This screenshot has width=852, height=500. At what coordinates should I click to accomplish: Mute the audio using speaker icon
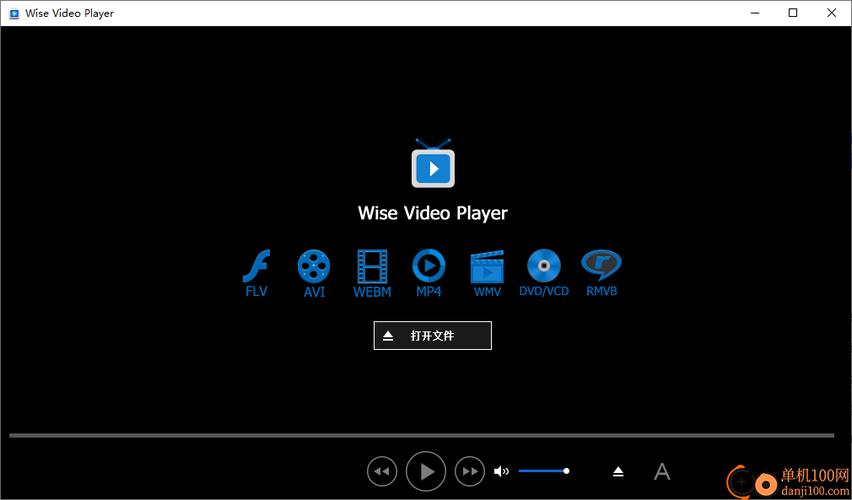coord(501,471)
